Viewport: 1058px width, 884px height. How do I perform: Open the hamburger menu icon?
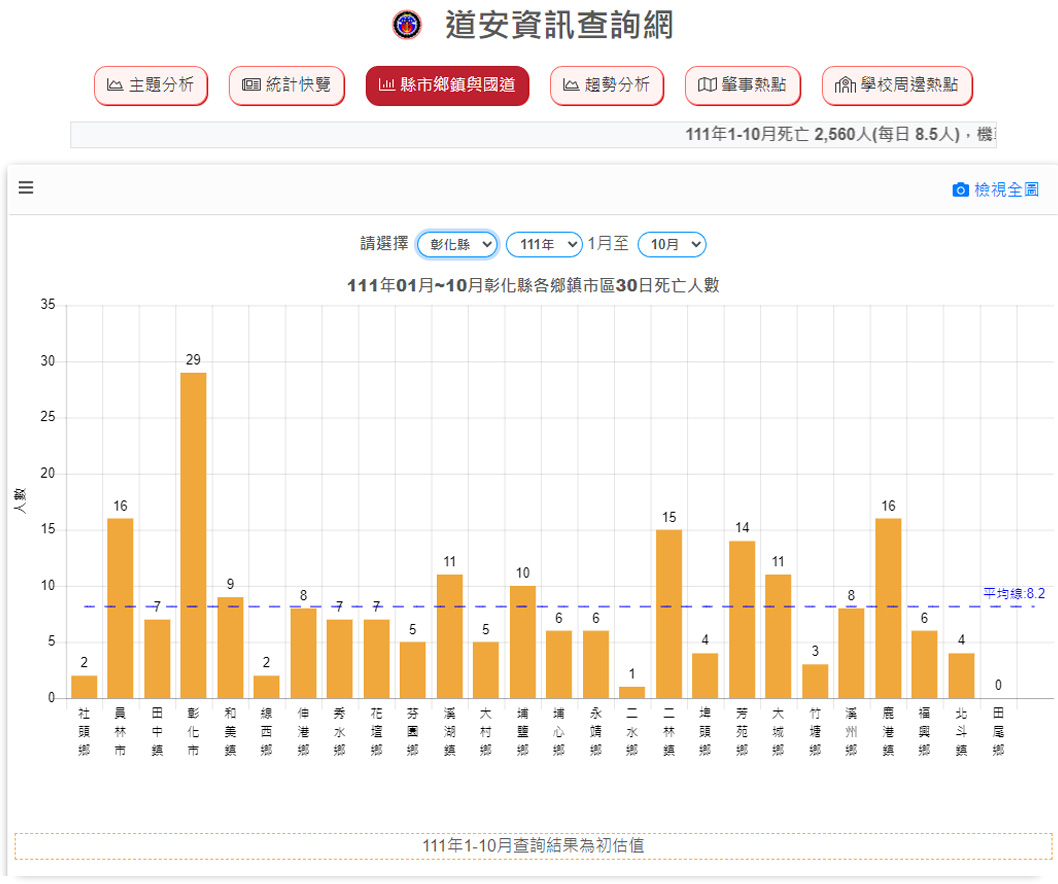pyautogui.click(x=26, y=188)
